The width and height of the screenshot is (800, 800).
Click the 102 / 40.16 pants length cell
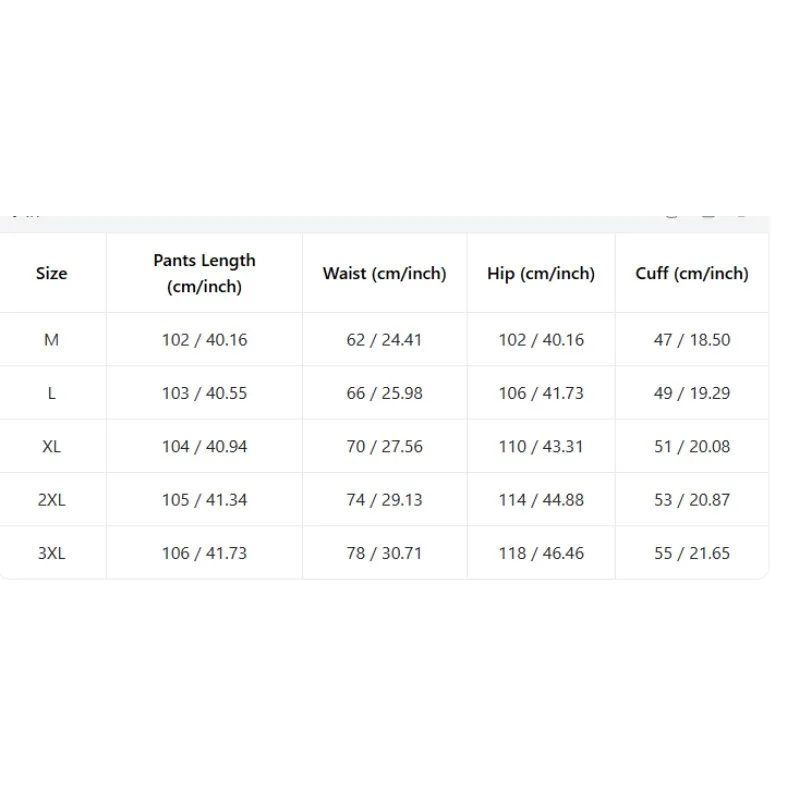[x=204, y=340]
